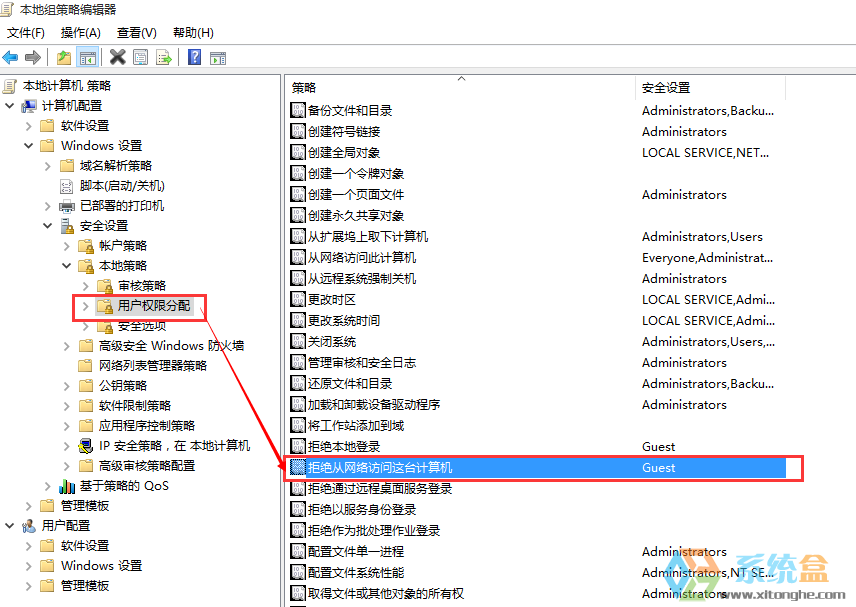The width and height of the screenshot is (856, 607).
Task: Expand 软件设置 under 计算机配置
Action: point(28,126)
